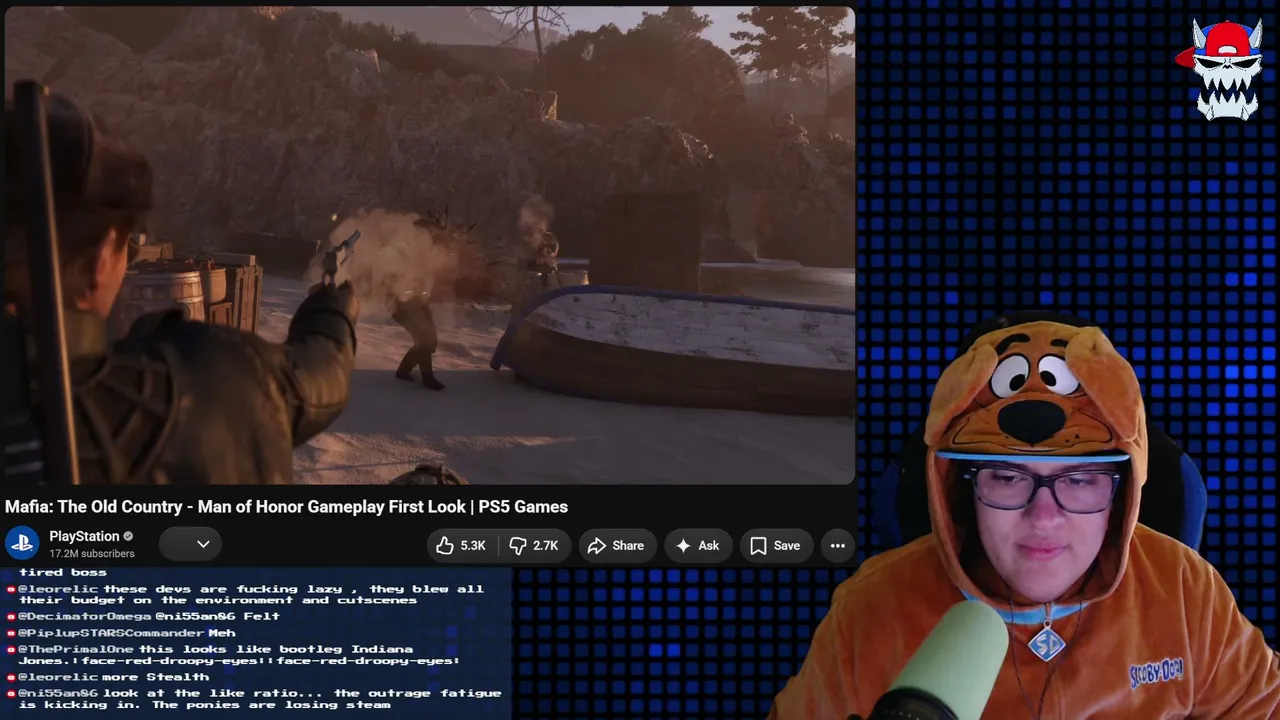Open the three-dot more actions menu

point(838,545)
